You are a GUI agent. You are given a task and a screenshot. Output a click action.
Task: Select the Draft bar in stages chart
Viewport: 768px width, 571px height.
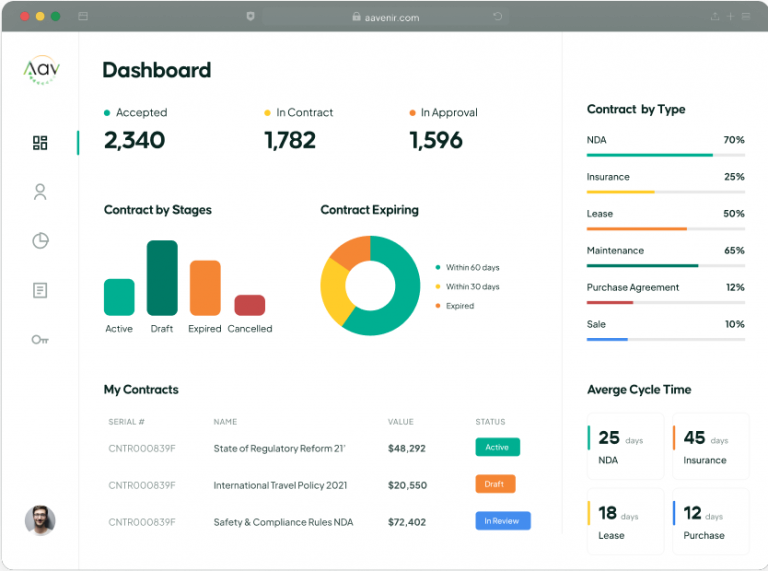pos(162,278)
